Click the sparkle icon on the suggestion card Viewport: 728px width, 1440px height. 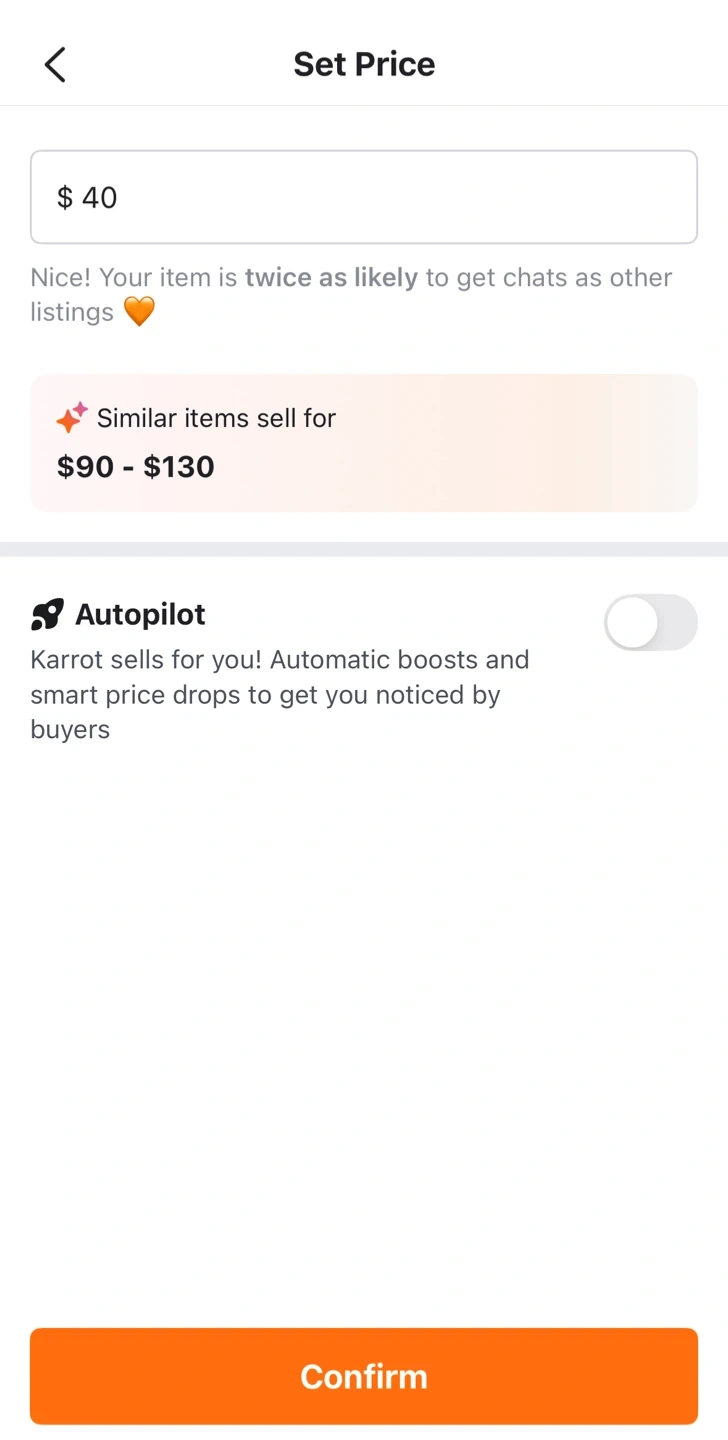click(x=72, y=418)
